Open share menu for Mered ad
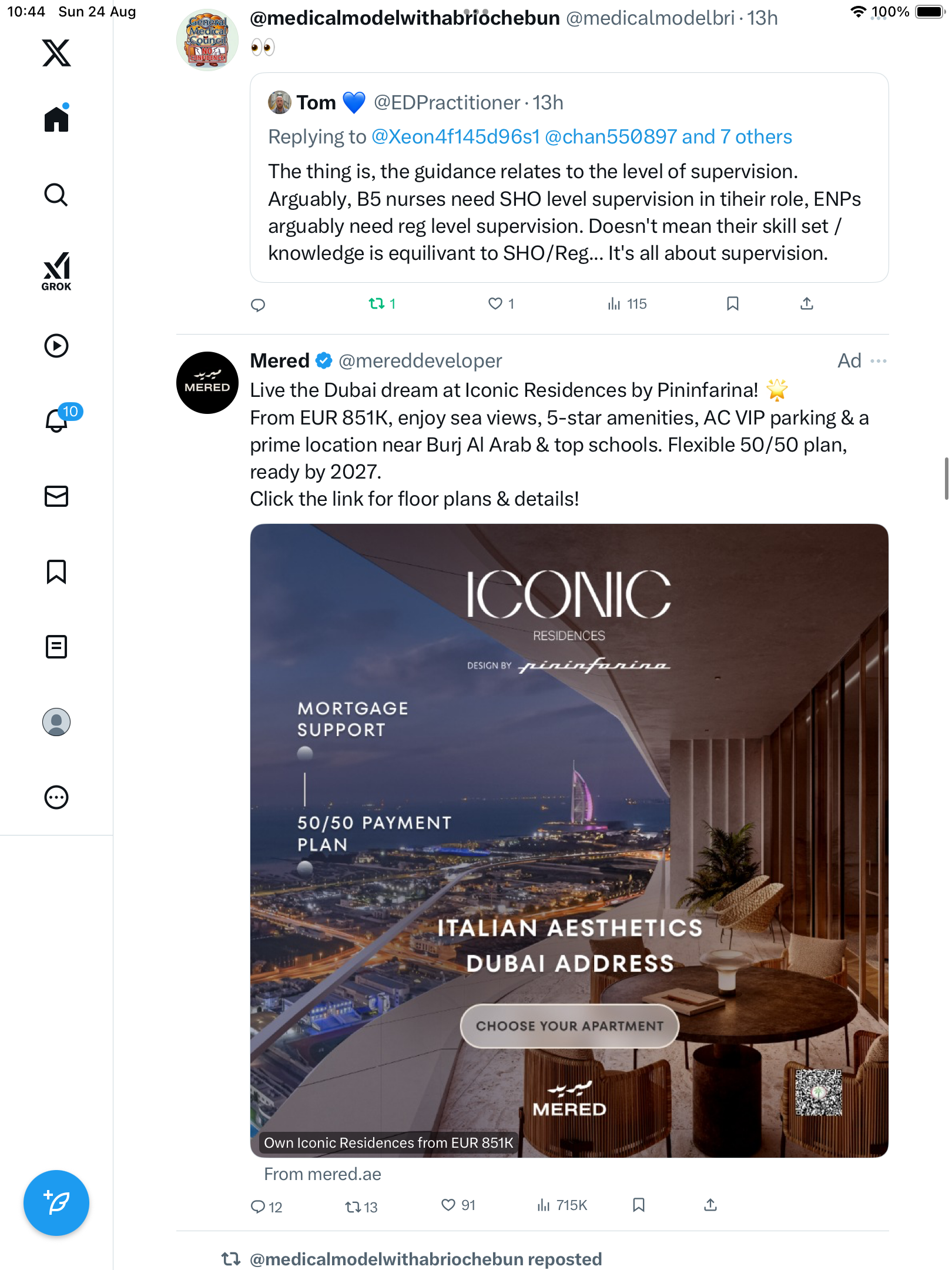Screen dimensions: 952x1270 coord(710,1205)
